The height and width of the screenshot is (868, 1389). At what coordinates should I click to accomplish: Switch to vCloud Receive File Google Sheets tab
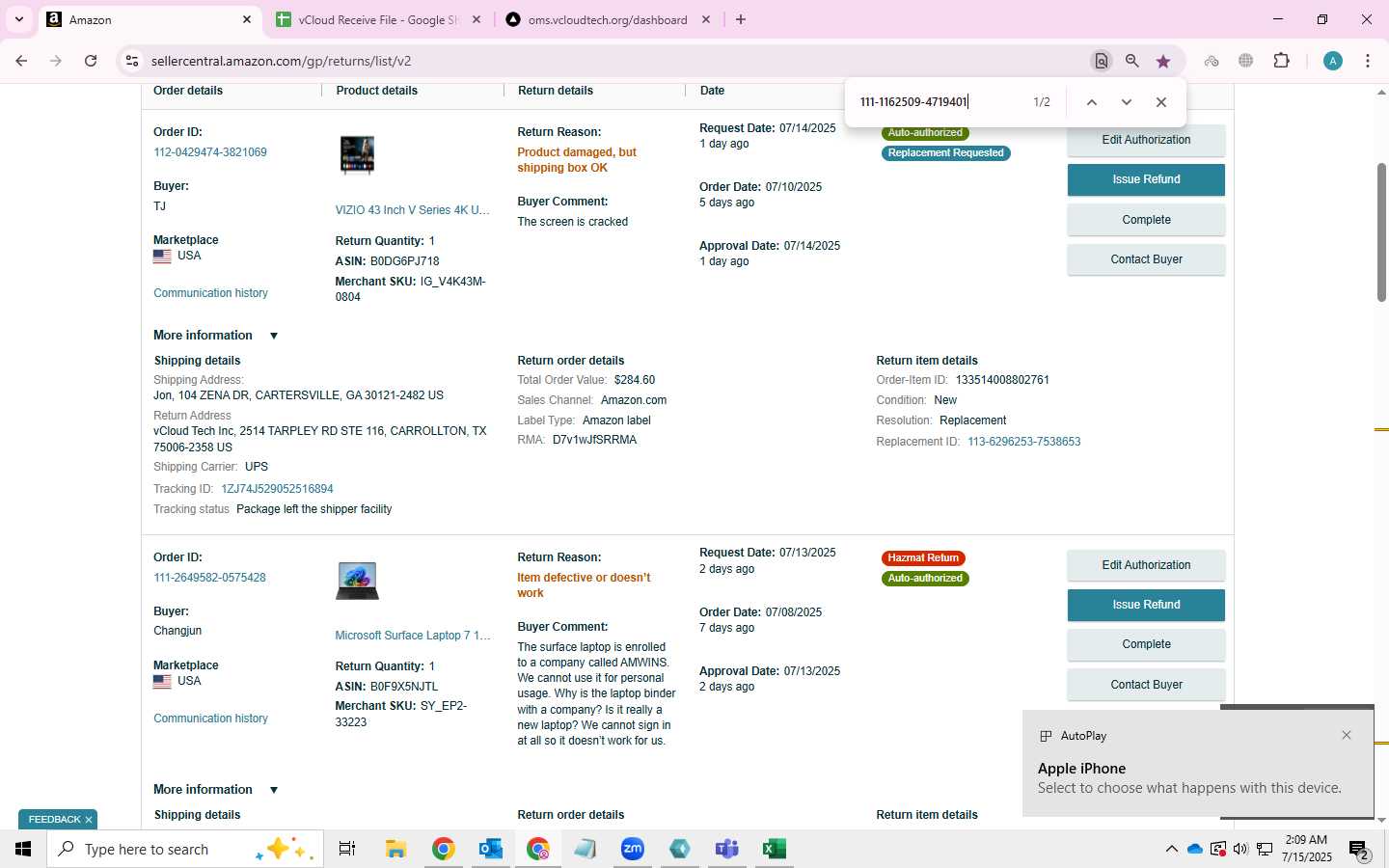[x=378, y=19]
